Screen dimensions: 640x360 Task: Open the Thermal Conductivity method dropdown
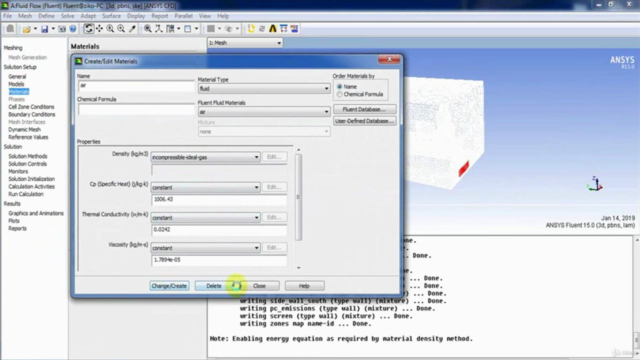click(205, 218)
